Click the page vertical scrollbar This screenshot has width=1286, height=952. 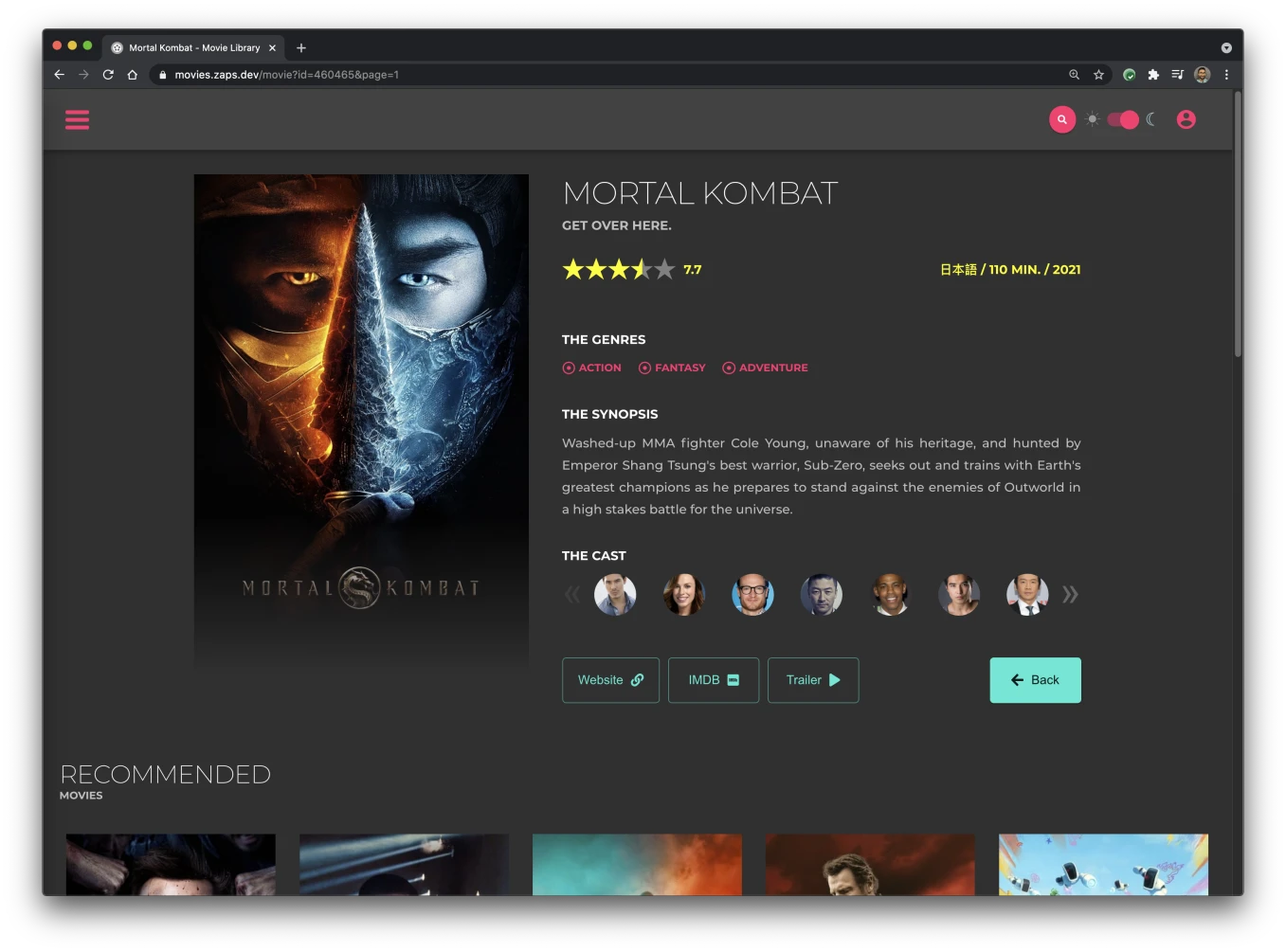(x=1238, y=225)
